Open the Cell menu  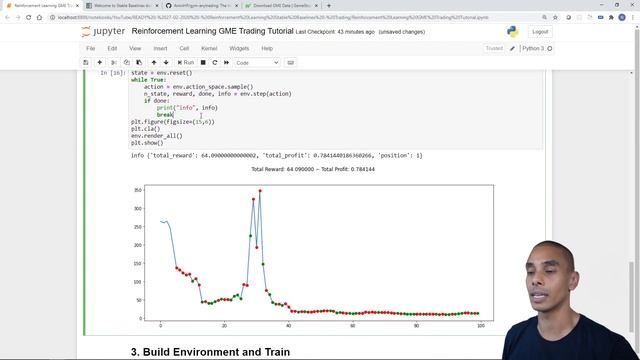pyautogui.click(x=184, y=48)
